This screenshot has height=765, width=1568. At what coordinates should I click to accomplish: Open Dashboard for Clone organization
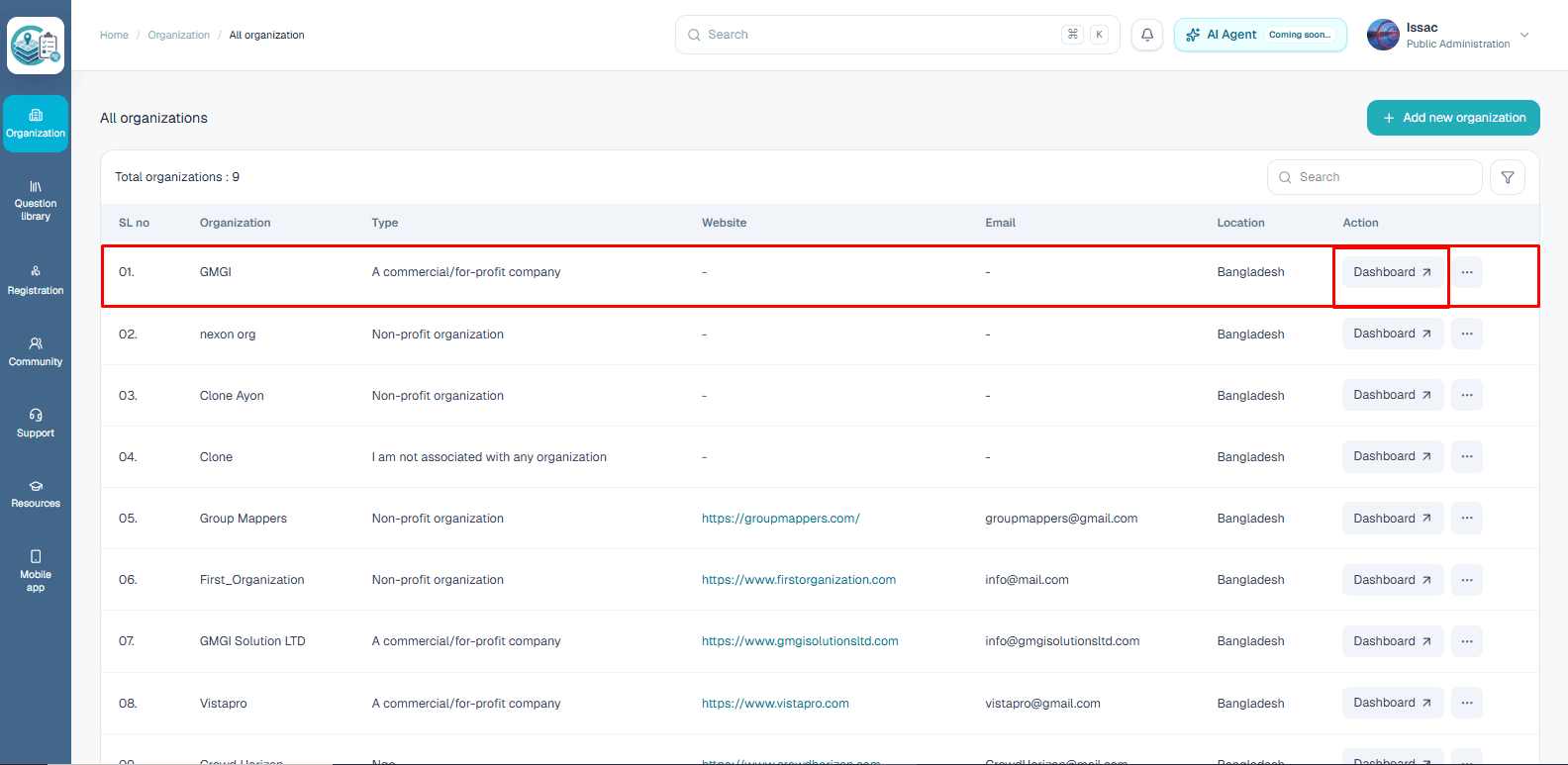click(1393, 456)
